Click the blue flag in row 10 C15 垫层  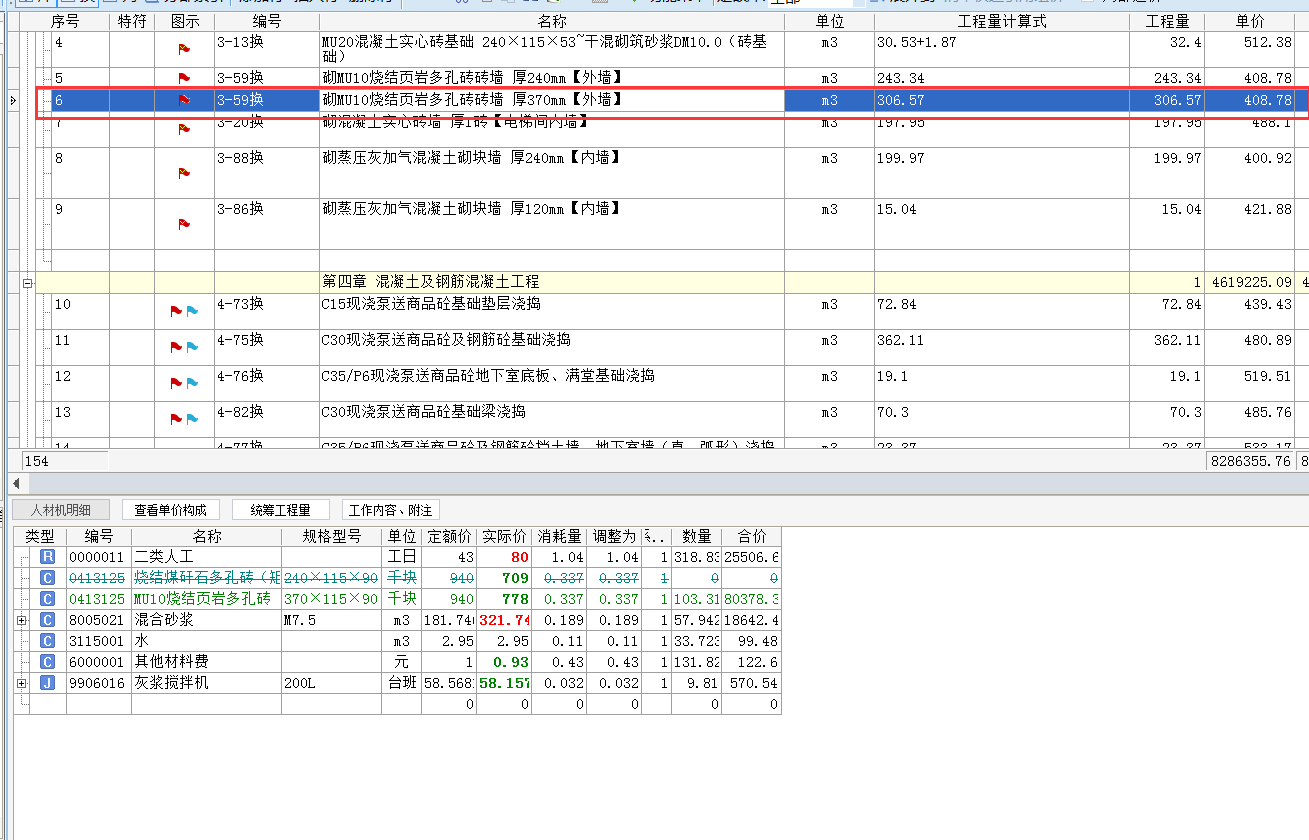click(192, 311)
